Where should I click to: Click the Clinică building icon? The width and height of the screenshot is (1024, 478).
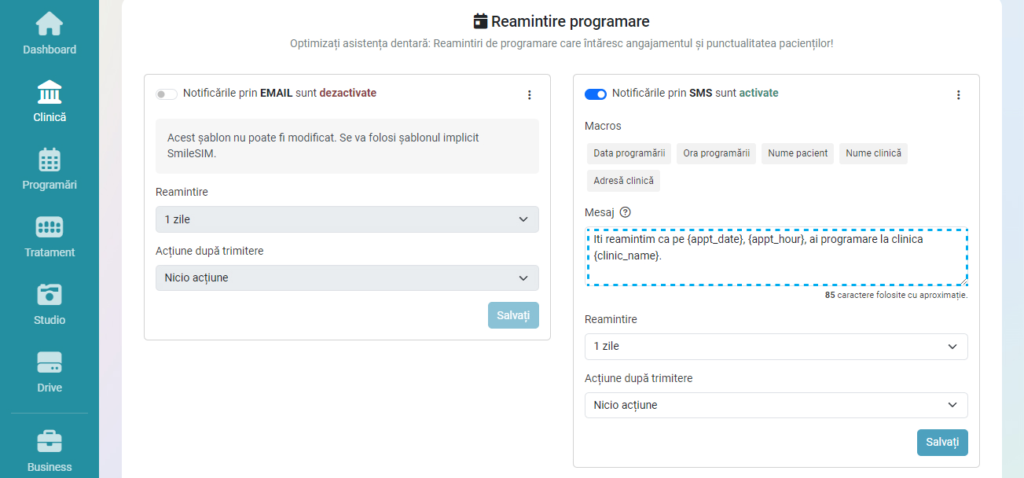coord(49,93)
